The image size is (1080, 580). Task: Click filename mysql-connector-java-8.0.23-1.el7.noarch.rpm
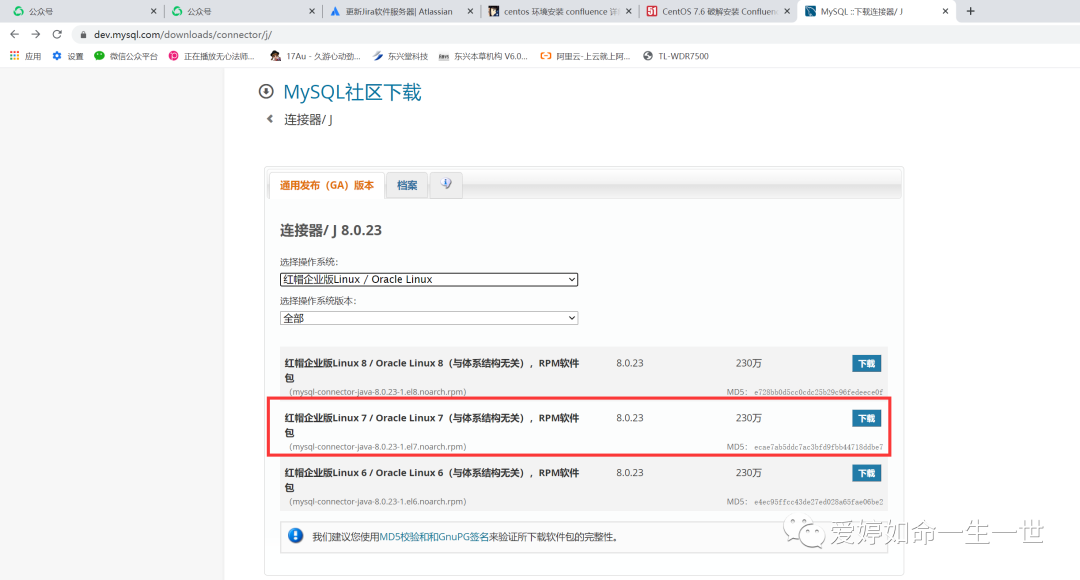point(377,446)
